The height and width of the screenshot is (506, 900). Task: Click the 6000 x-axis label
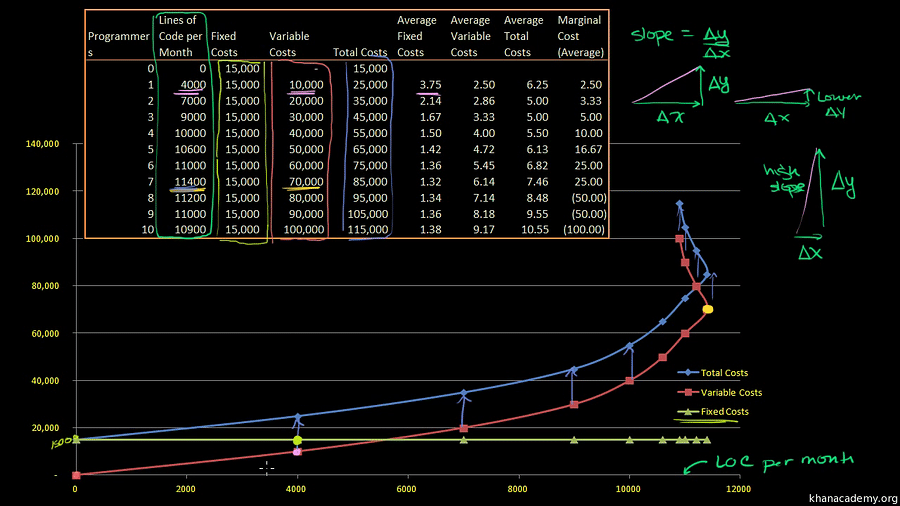(x=406, y=489)
